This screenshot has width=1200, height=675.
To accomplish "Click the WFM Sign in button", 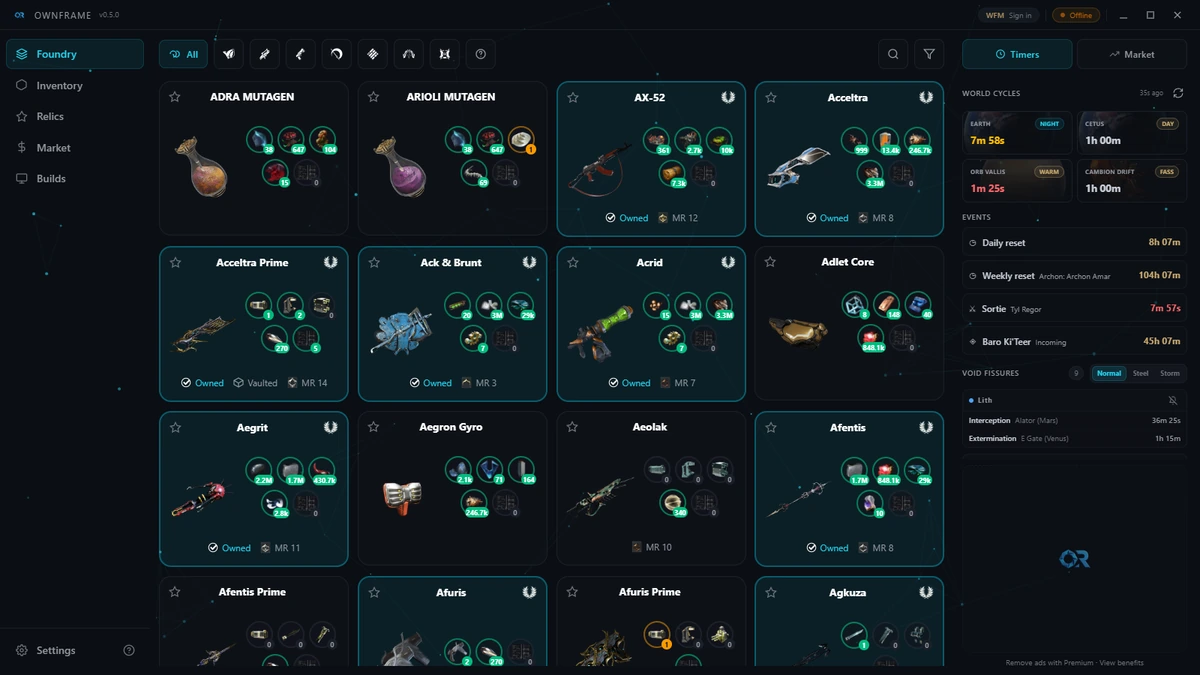I will 1009,15.
